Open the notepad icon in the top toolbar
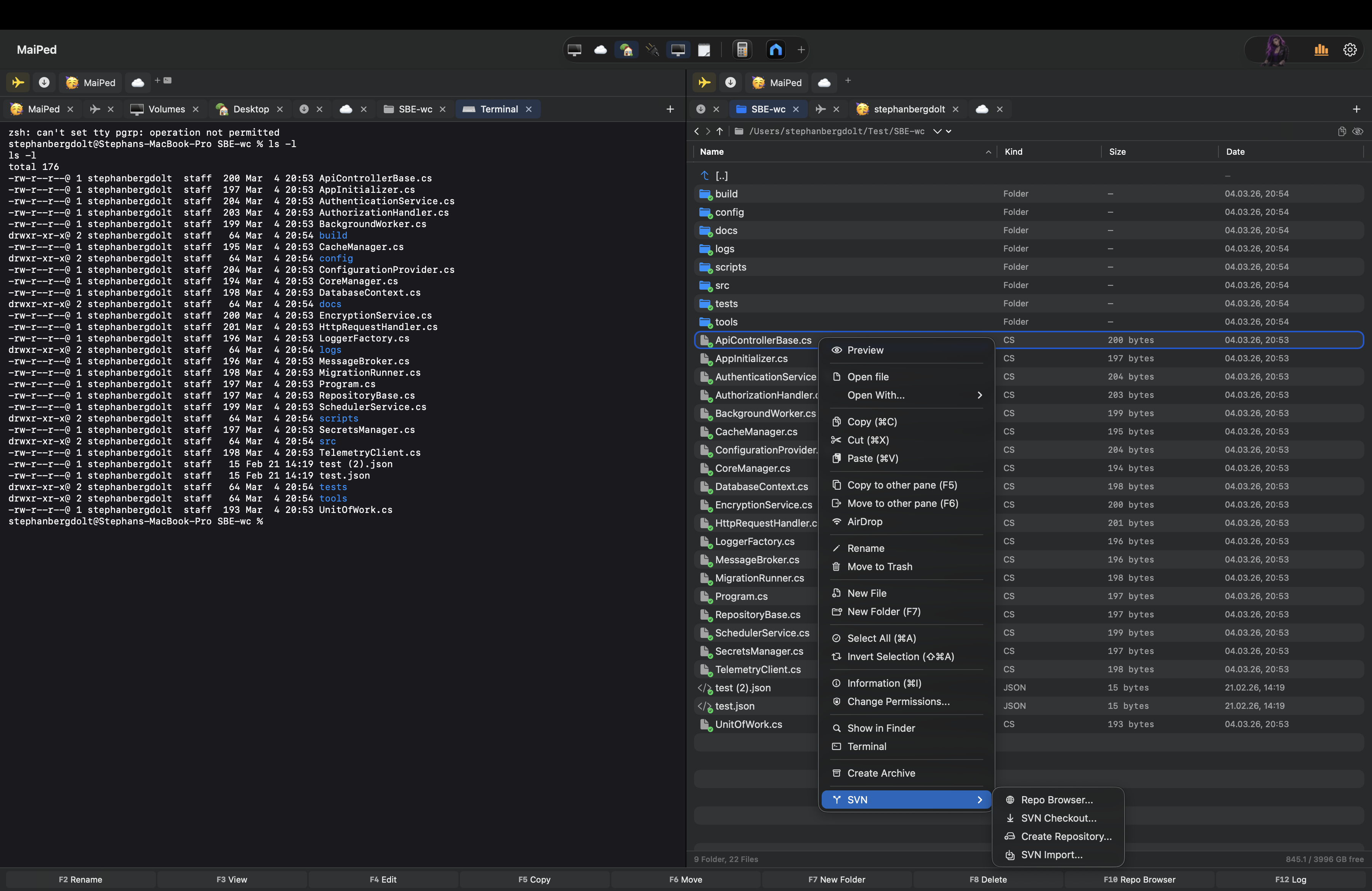This screenshot has height=891, width=1372. (x=704, y=50)
